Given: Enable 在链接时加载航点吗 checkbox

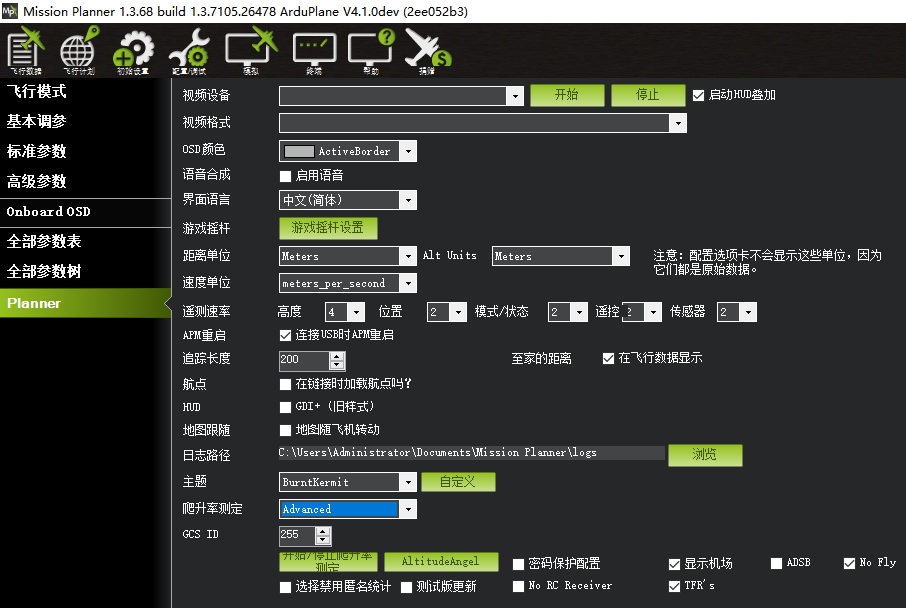Looking at the screenshot, I should pyautogui.click(x=285, y=384).
